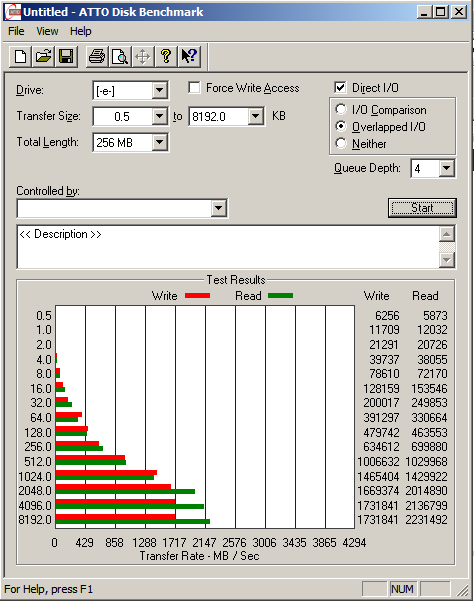
Task: Maximize the ATTO Disk Benchmark window
Action: 441,12
